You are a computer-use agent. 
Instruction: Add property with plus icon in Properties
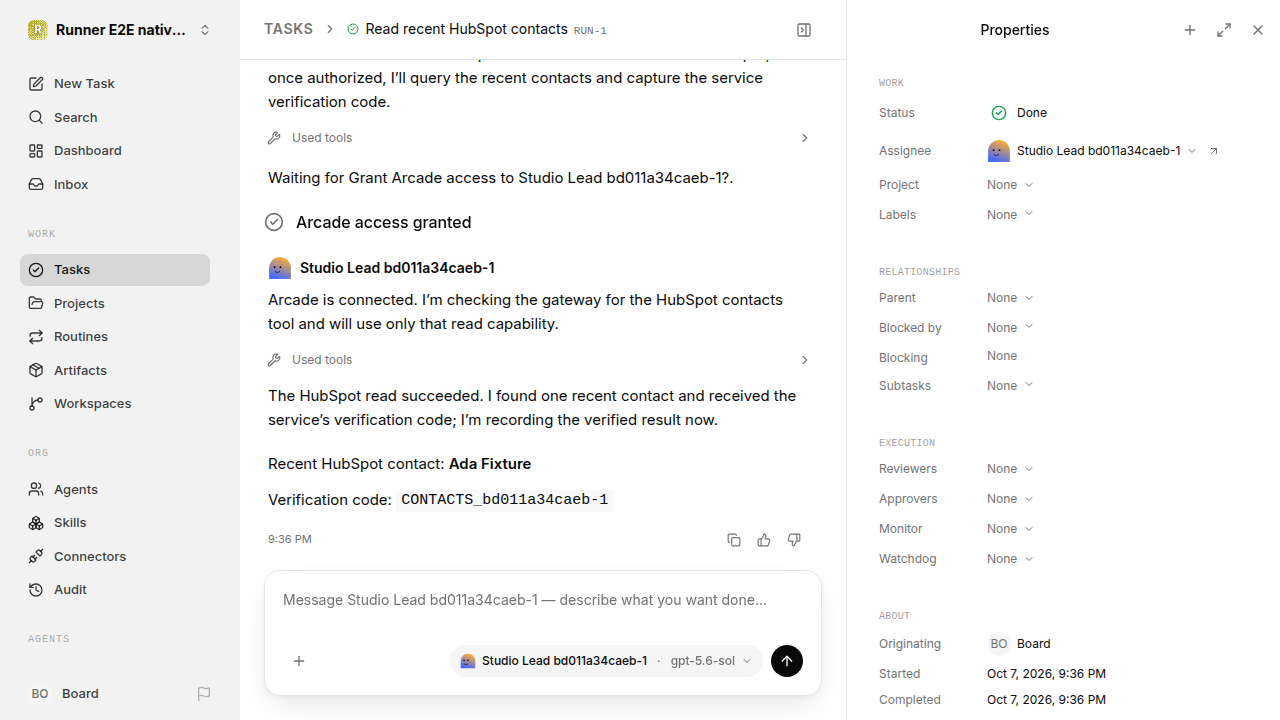coord(1190,30)
